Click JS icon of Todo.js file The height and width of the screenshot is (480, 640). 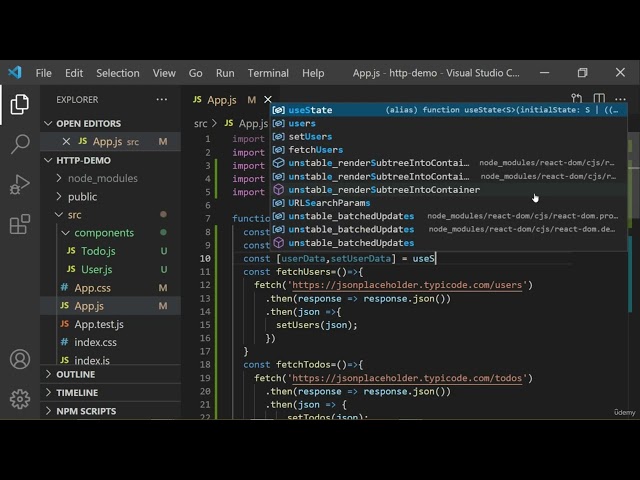pos(71,251)
